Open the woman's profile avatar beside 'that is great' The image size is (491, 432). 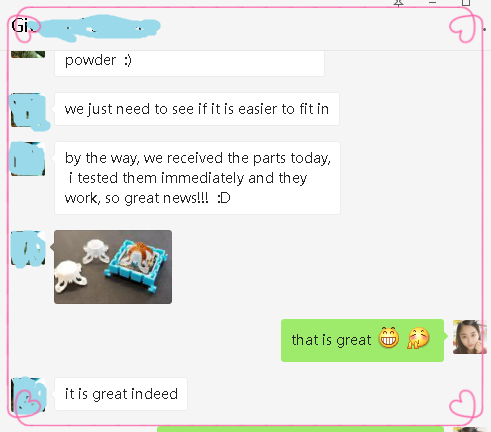coord(469,337)
